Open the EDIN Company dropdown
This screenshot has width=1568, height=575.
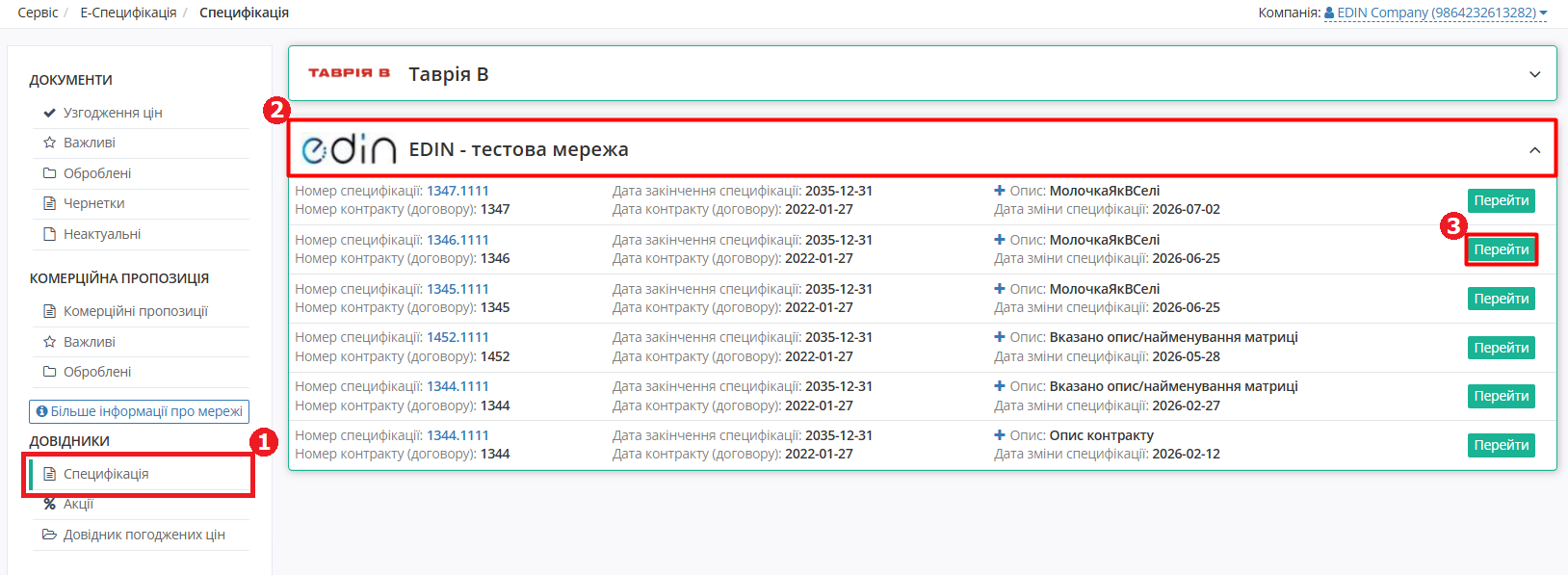tap(1436, 13)
